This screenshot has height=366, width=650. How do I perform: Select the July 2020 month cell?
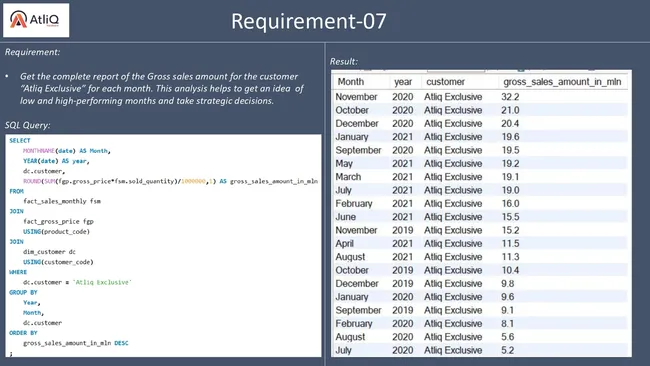343,350
